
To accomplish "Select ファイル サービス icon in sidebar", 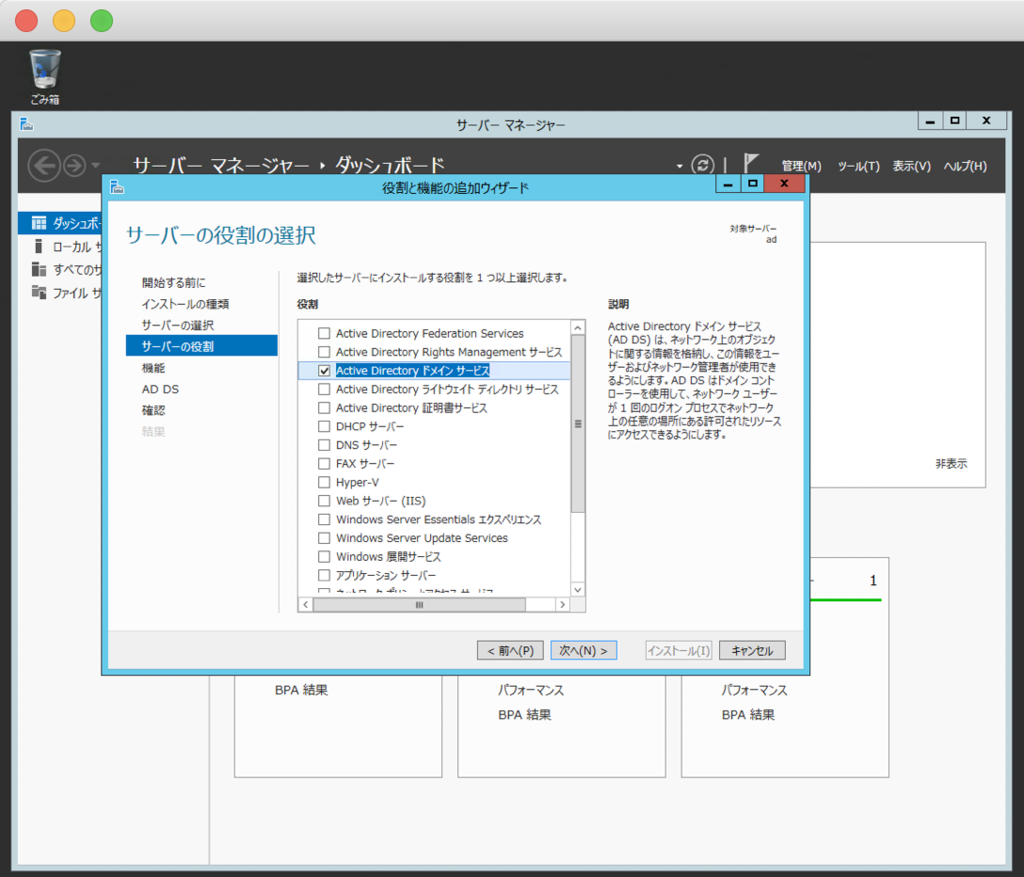I will pos(39,293).
